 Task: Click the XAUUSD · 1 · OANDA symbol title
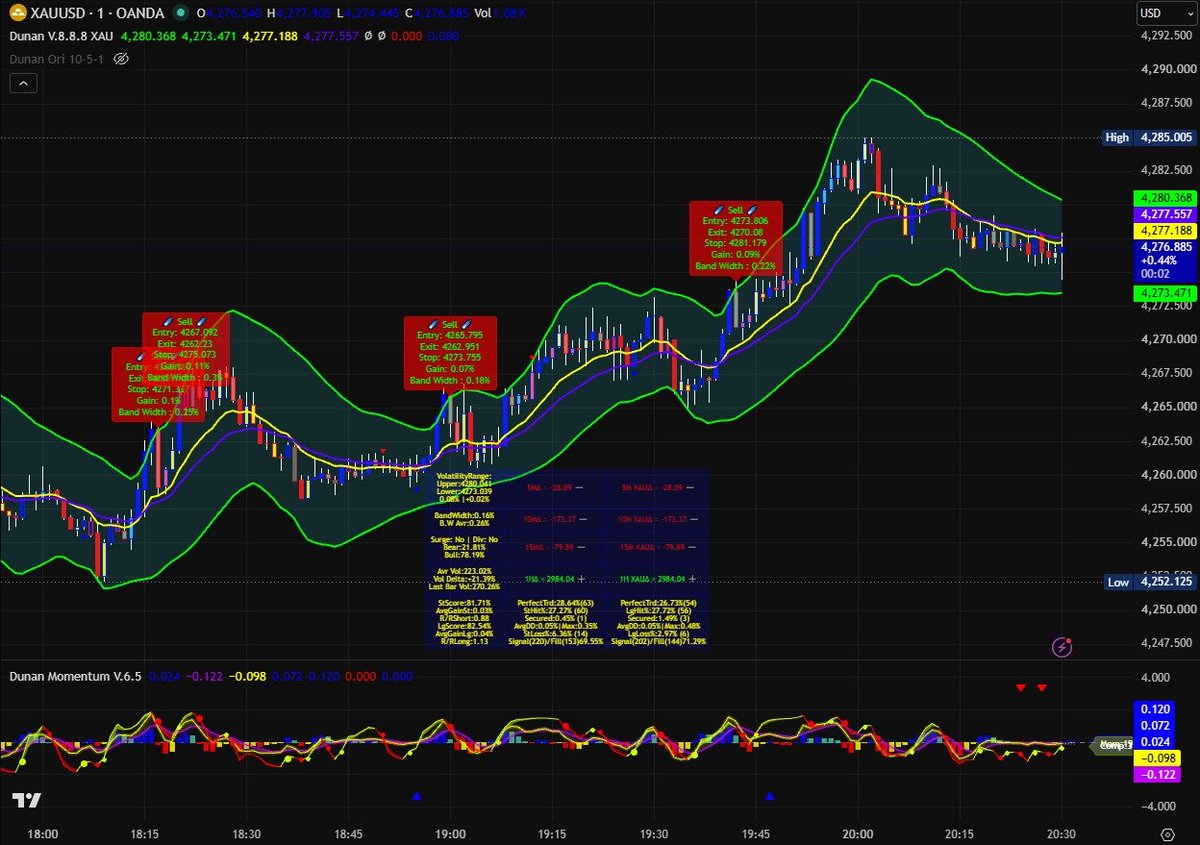pyautogui.click(x=98, y=13)
